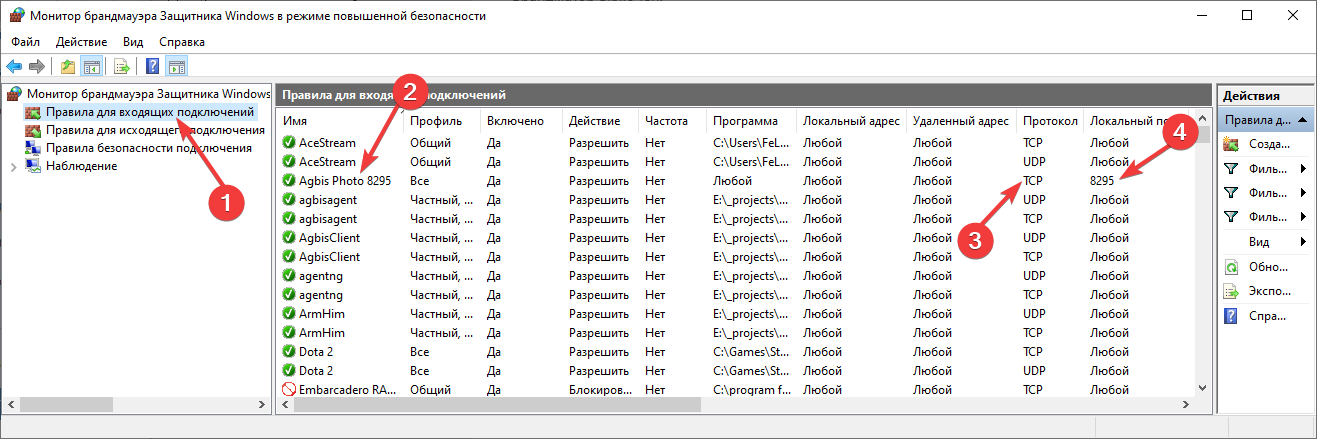This screenshot has width=1317, height=439.
Task: Click the green check icon of Agbis Photo 8295
Action: click(x=289, y=181)
